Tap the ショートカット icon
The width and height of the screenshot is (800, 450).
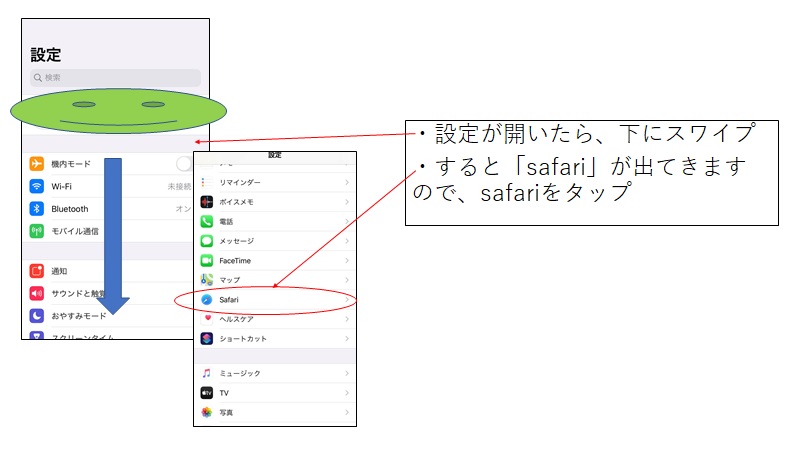coord(207,339)
